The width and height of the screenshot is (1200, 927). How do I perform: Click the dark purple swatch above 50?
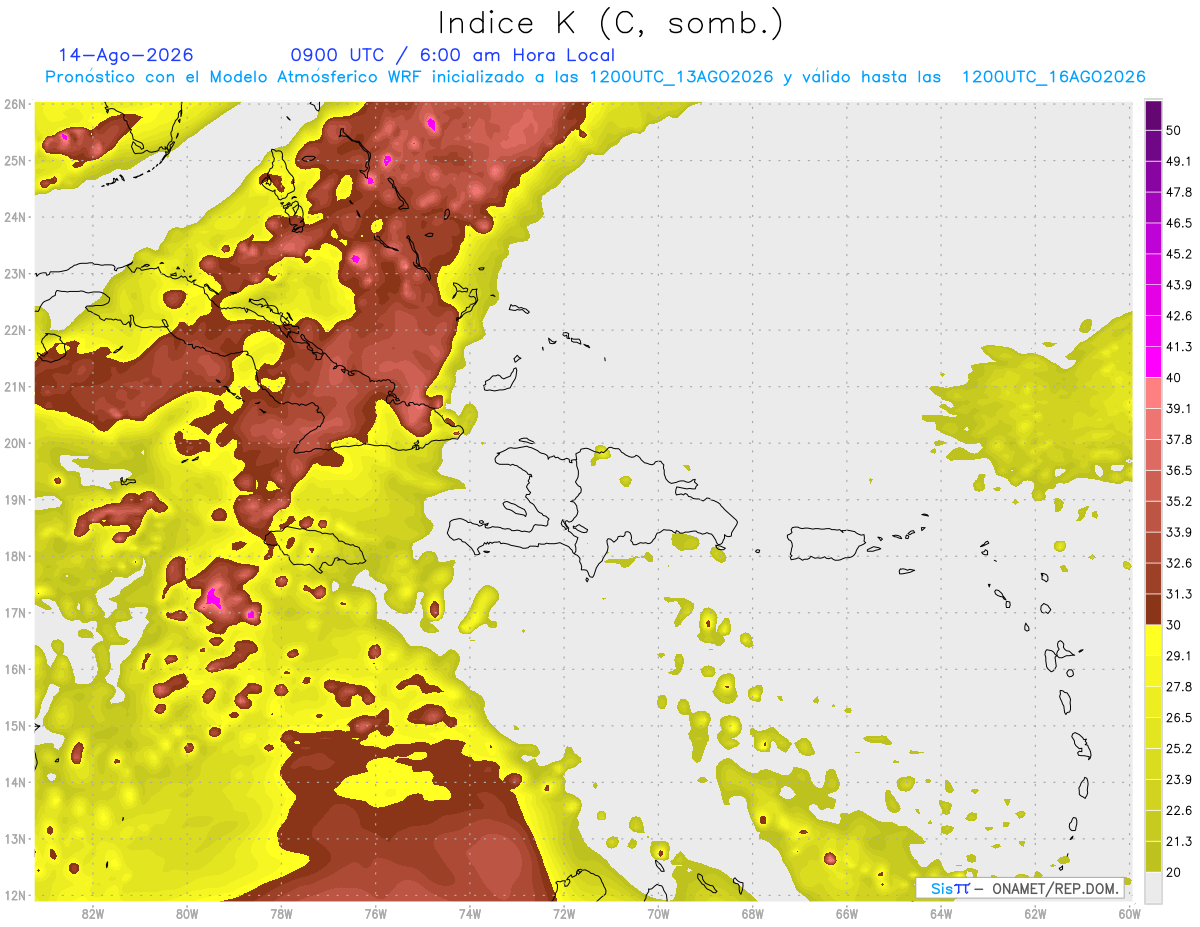(x=1153, y=114)
